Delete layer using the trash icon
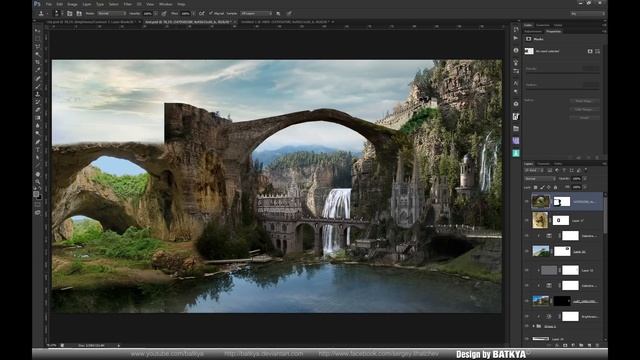 click(x=597, y=345)
